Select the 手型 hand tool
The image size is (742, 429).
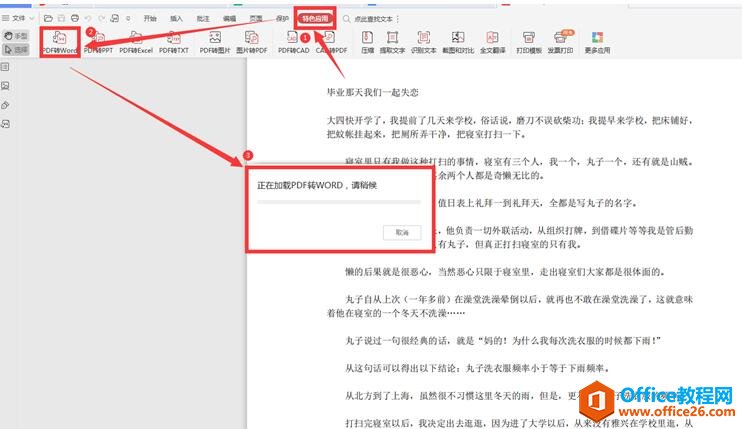pos(16,35)
